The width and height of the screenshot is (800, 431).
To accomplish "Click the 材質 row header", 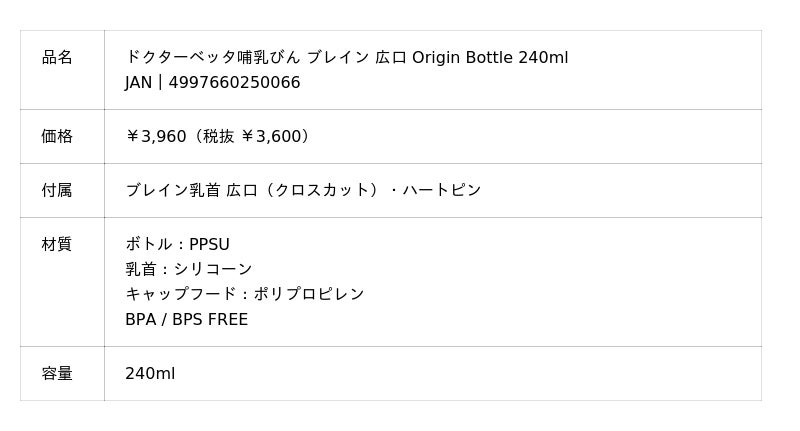I will pyautogui.click(x=57, y=244).
